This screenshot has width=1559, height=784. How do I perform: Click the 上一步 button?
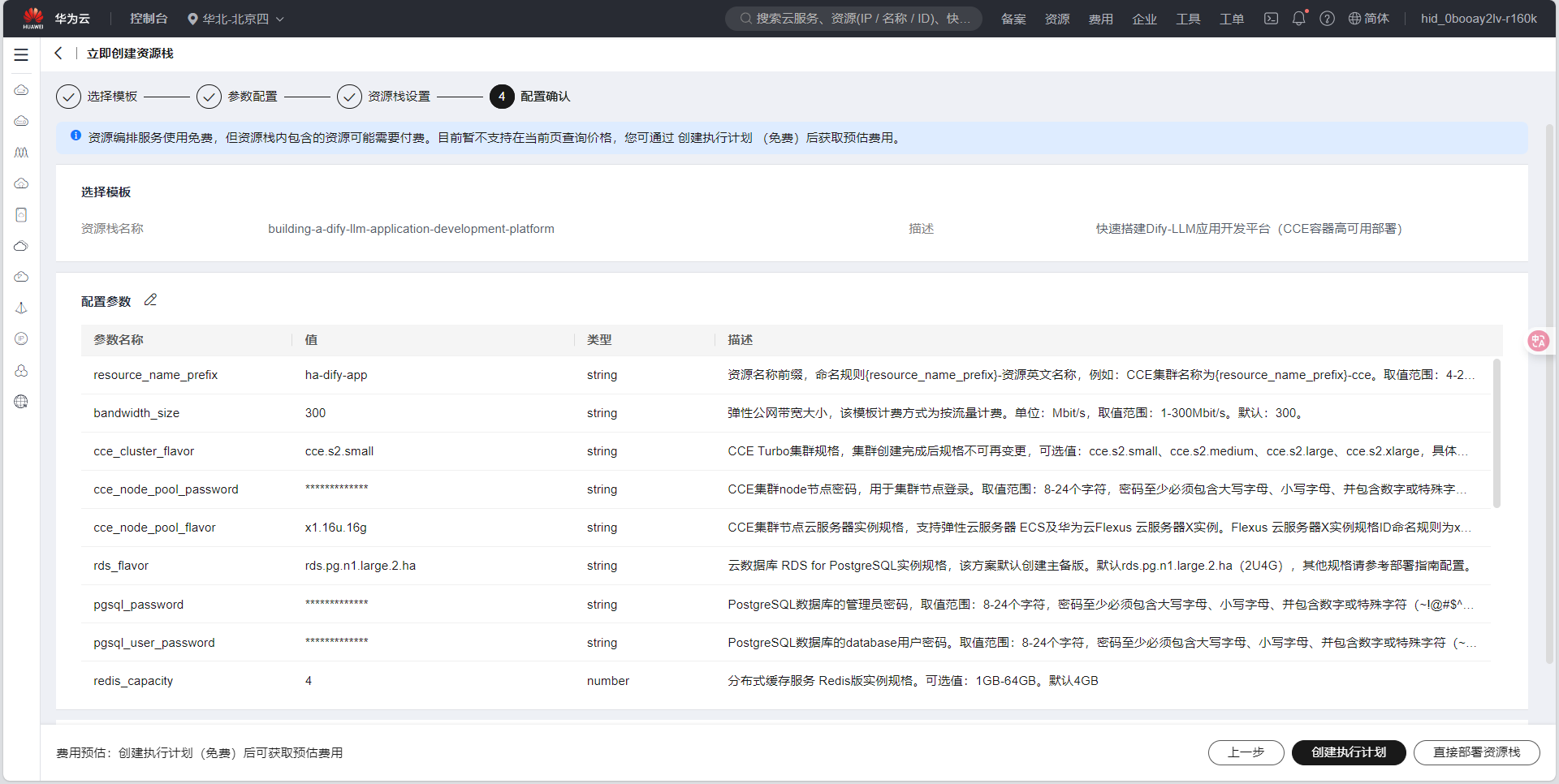click(1246, 752)
